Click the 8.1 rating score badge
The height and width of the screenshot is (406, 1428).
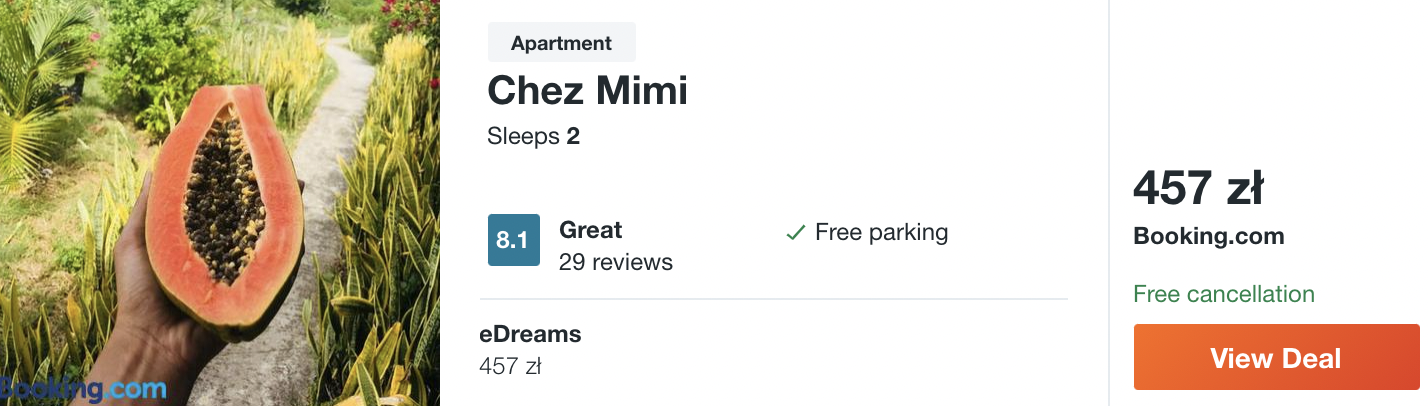pyautogui.click(x=513, y=240)
